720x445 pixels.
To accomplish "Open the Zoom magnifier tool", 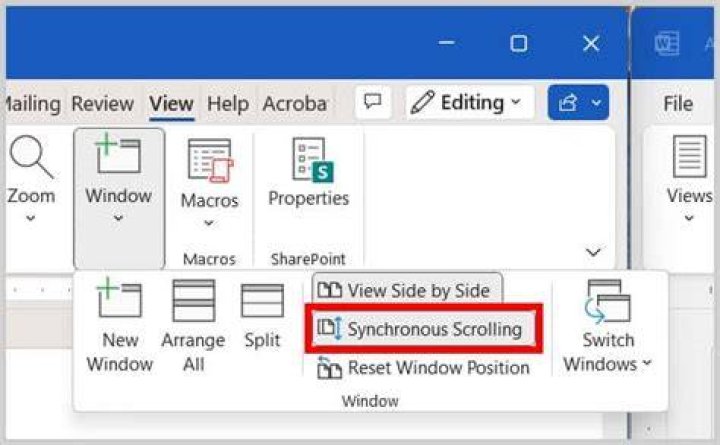I will pos(31,179).
